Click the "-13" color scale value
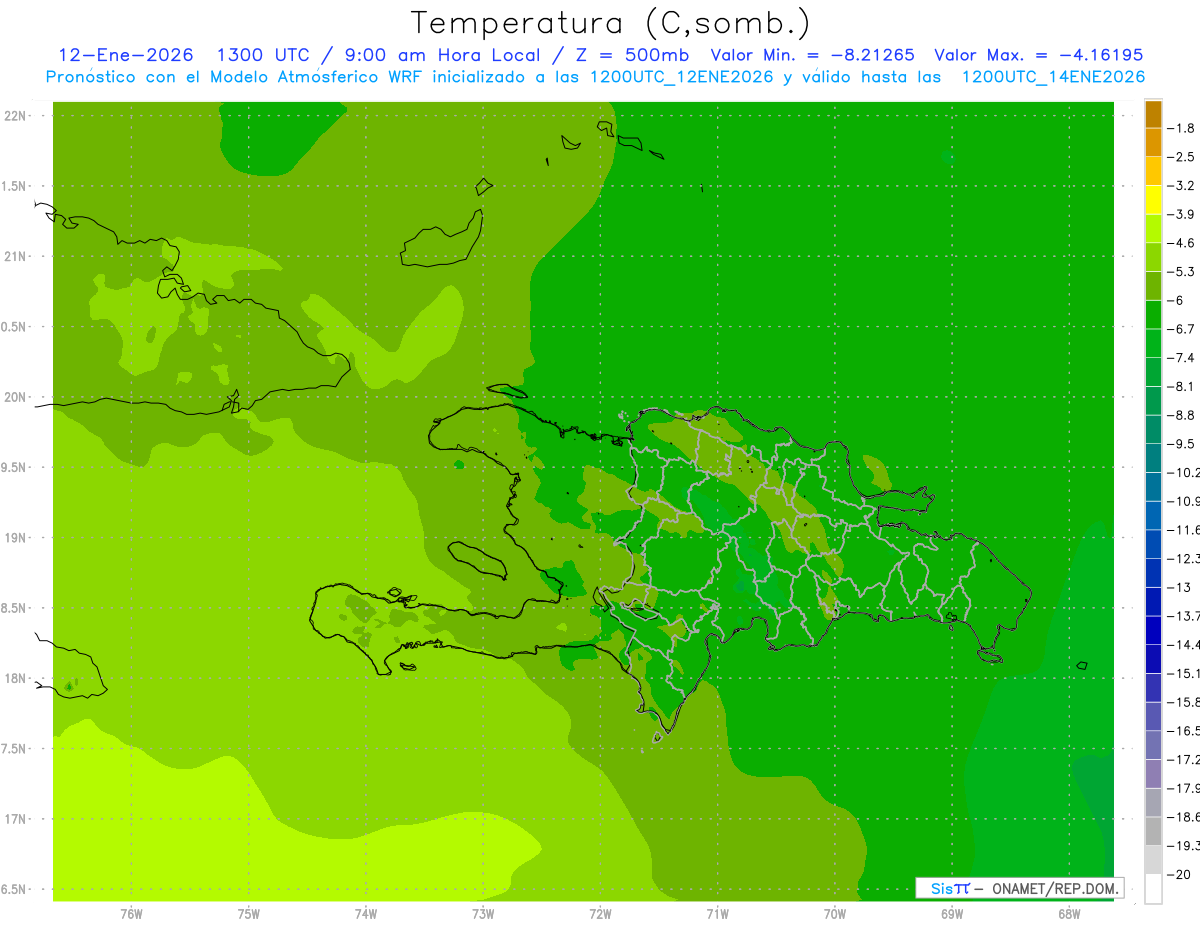Screen dimensions: 1200x927 [1179, 587]
